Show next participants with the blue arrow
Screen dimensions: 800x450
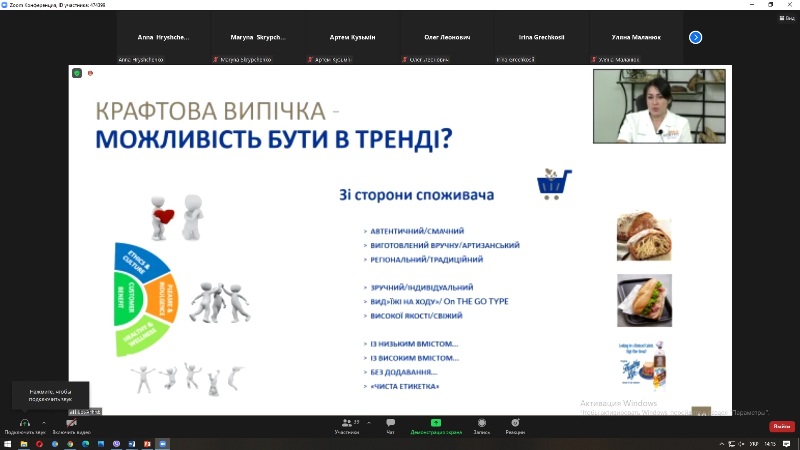point(695,37)
